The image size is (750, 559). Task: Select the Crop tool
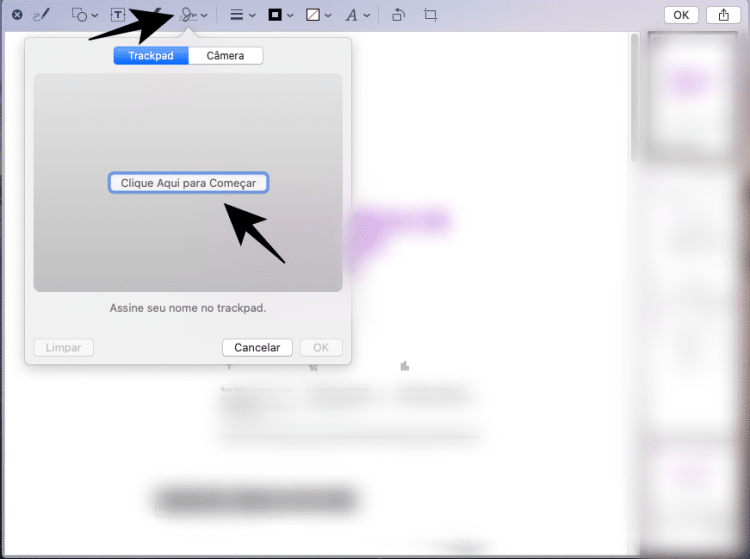coord(430,15)
